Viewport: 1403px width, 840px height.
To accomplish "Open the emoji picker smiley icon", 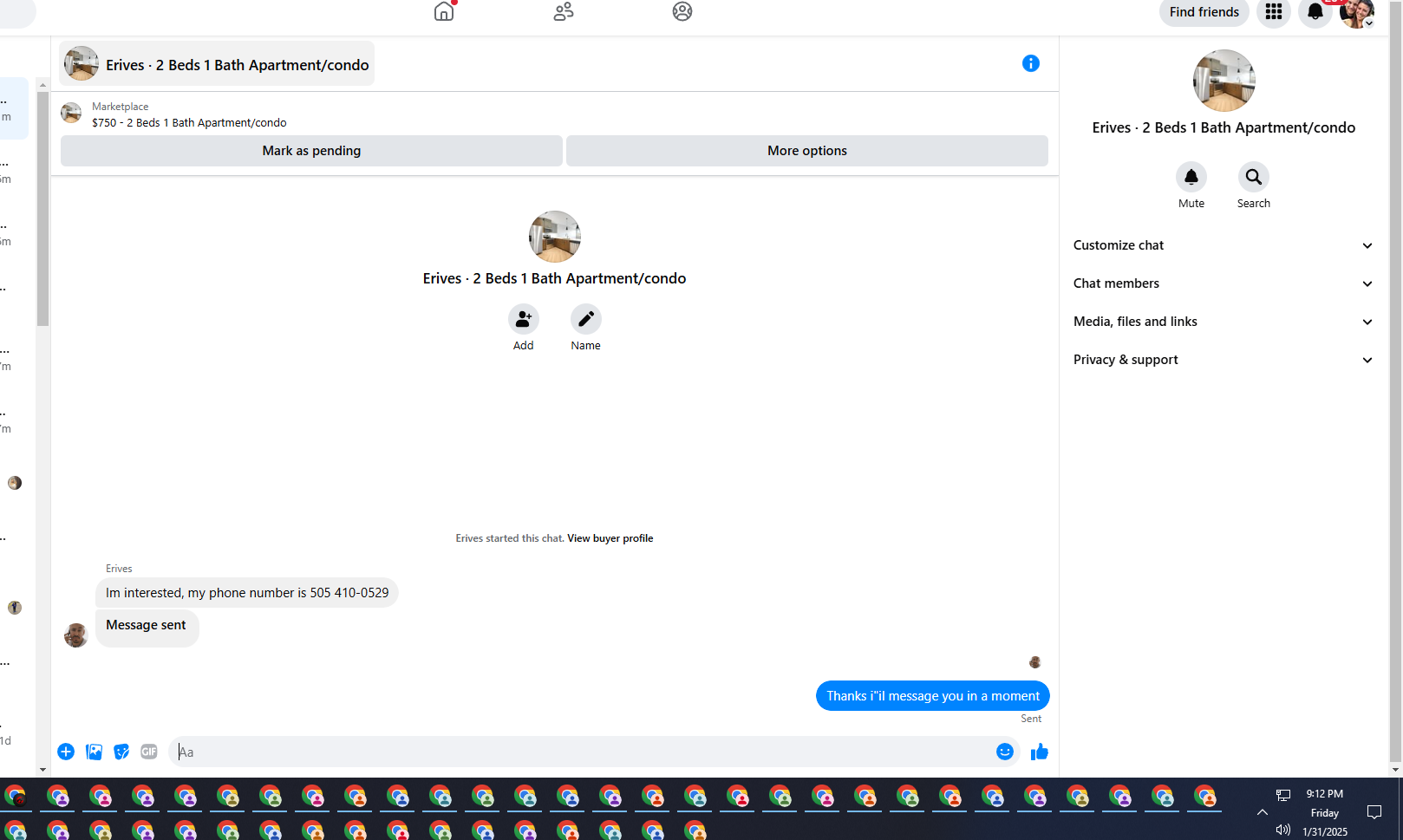I will [1005, 752].
